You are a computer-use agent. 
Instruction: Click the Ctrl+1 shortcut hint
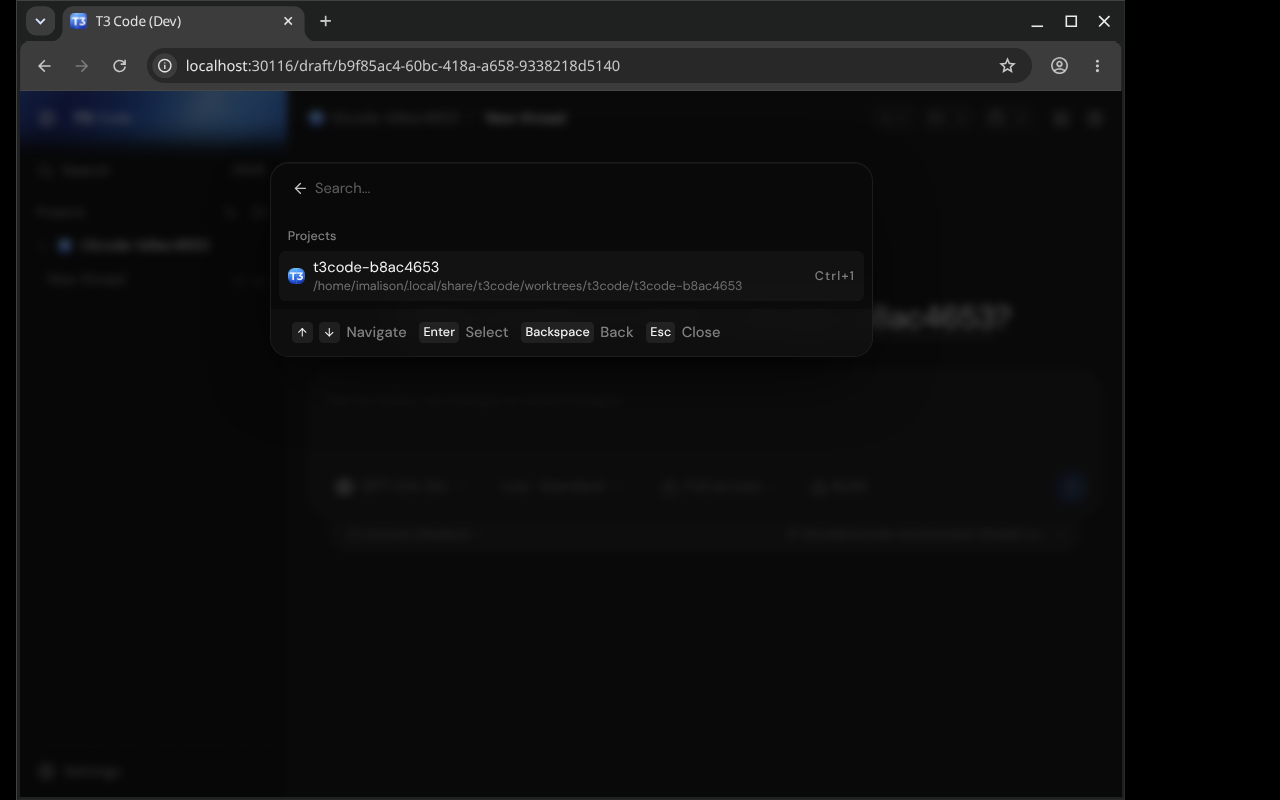click(834, 276)
